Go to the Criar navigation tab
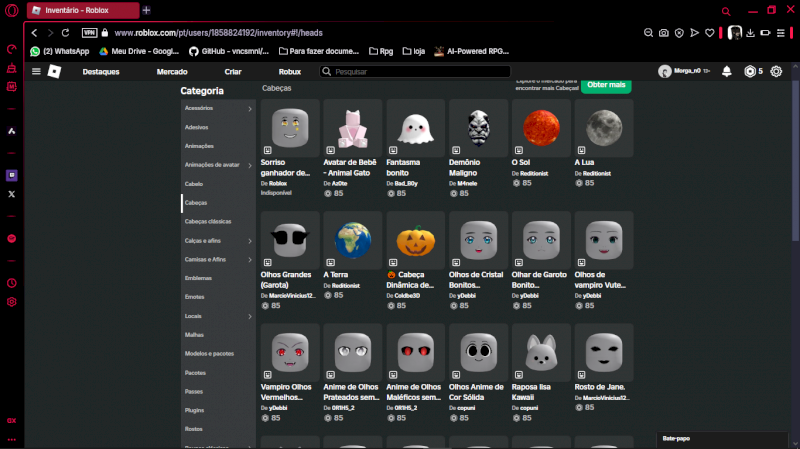Image resolution: width=800 pixels, height=449 pixels. click(x=233, y=72)
